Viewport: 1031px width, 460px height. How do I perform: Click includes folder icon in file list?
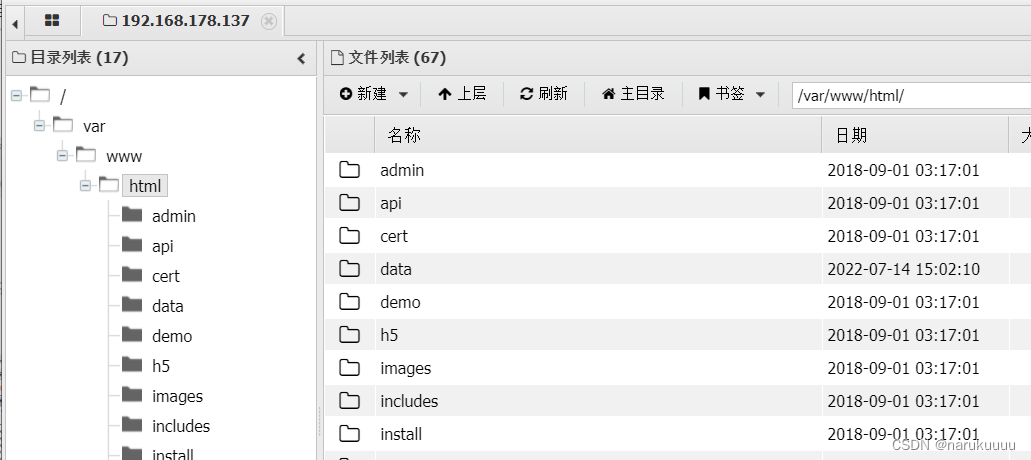(x=349, y=401)
